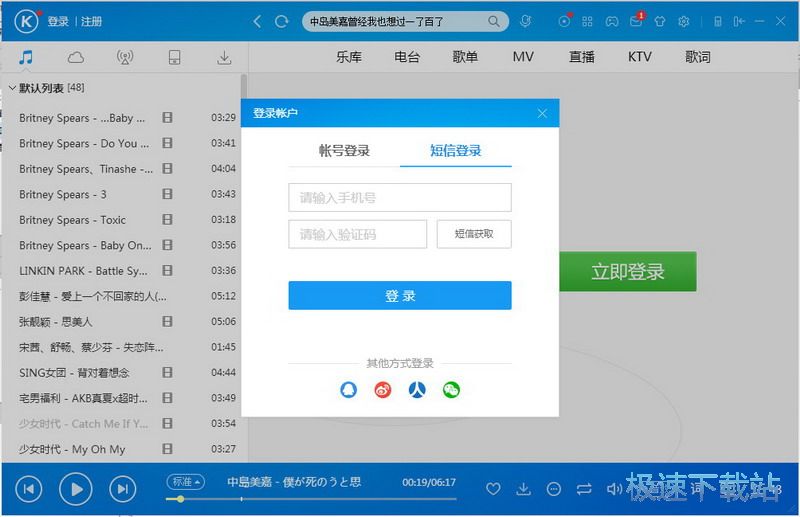800x517 pixels.
Task: Open the downloads icon tab in sidebar
Action: (224, 57)
